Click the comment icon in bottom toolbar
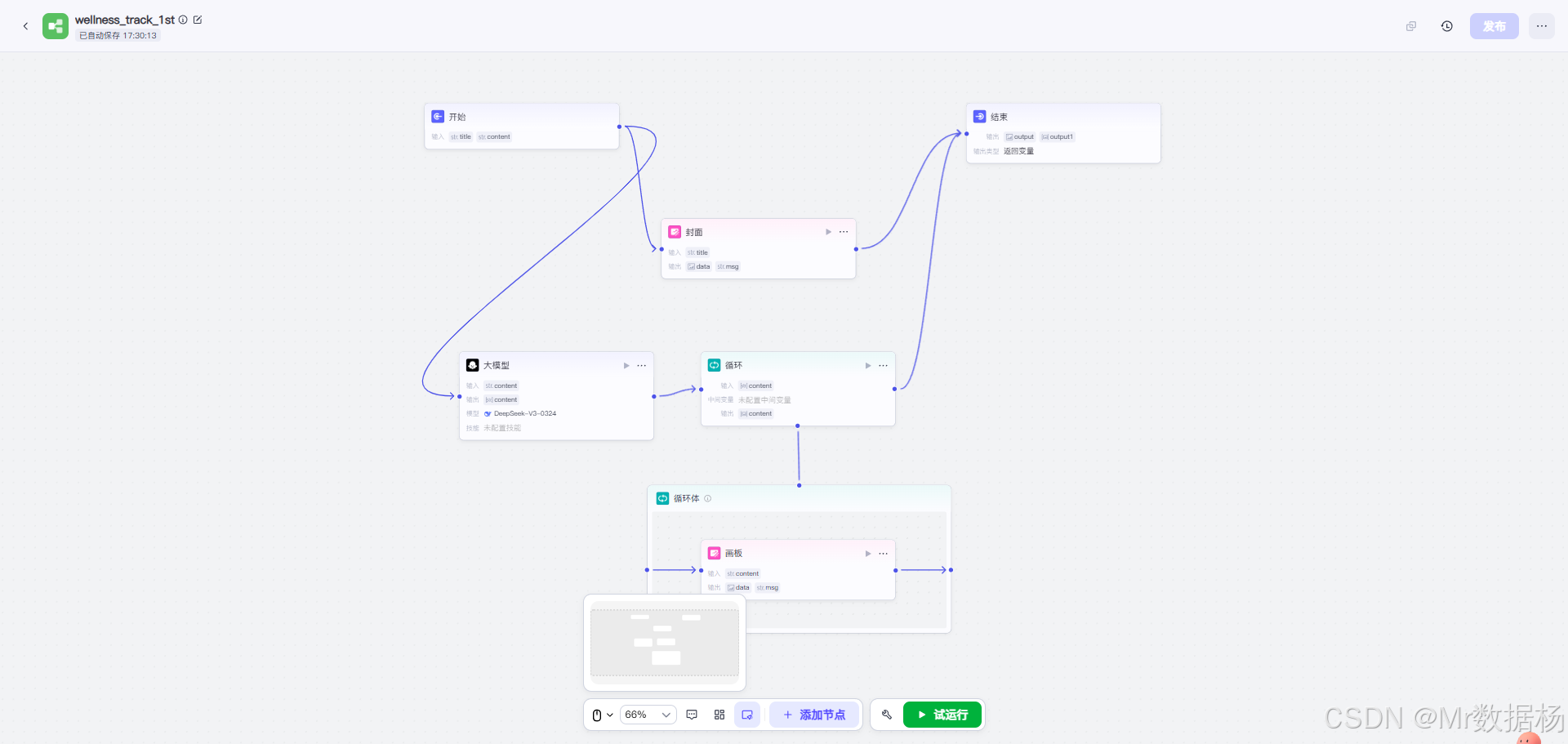 692,715
